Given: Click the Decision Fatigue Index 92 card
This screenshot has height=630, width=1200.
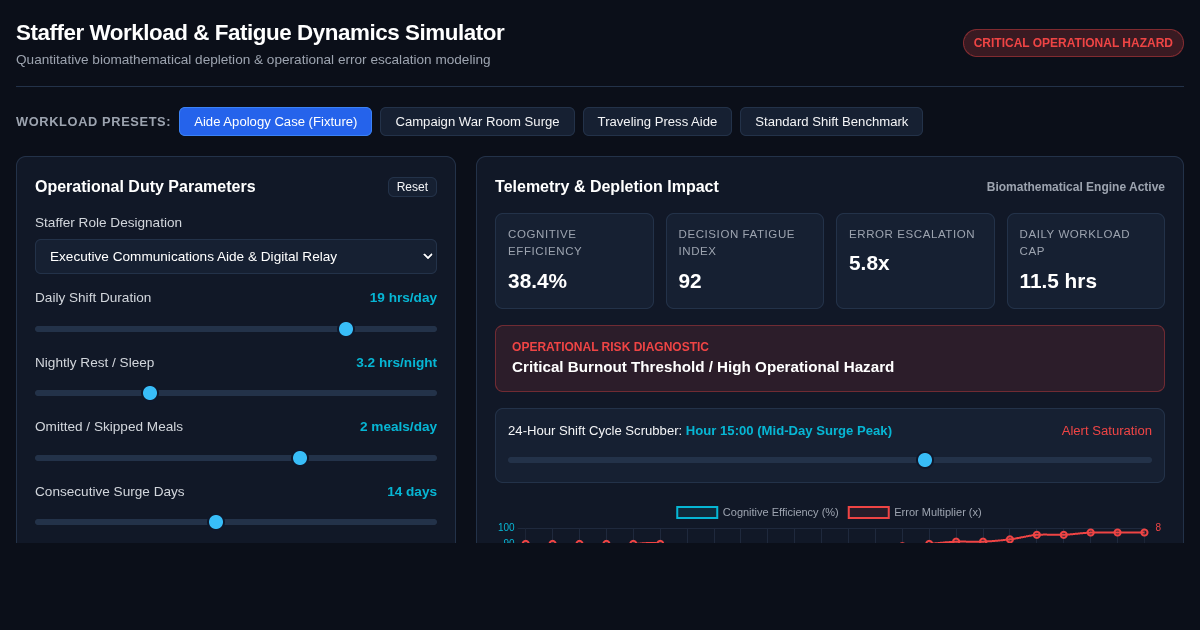Looking at the screenshot, I should click(x=745, y=261).
